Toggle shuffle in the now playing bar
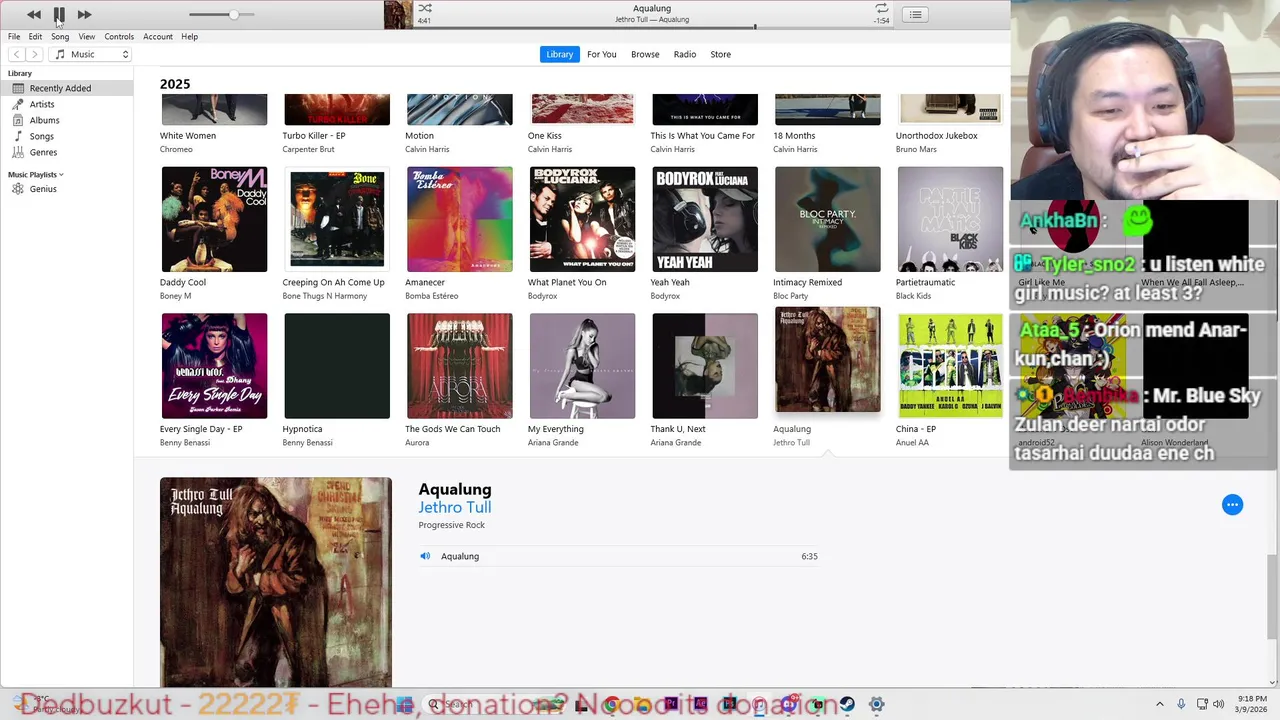 pos(425,8)
